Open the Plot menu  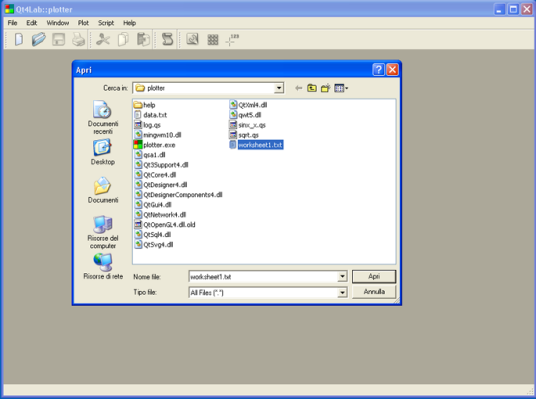[83, 23]
